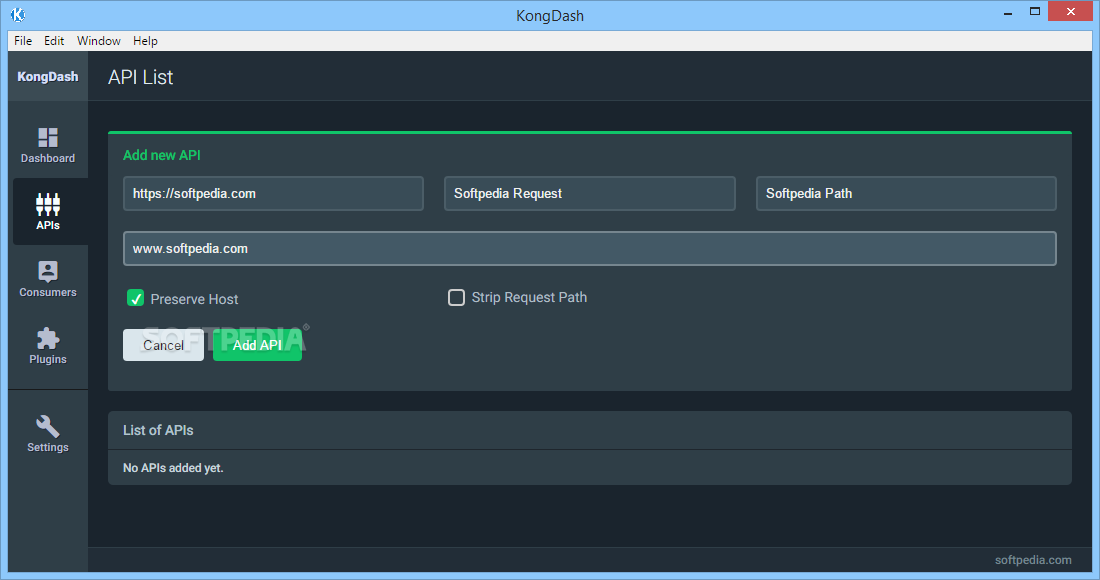Viewport: 1100px width, 580px height.
Task: Click the KongDash app logo in title bar
Action: point(18,15)
